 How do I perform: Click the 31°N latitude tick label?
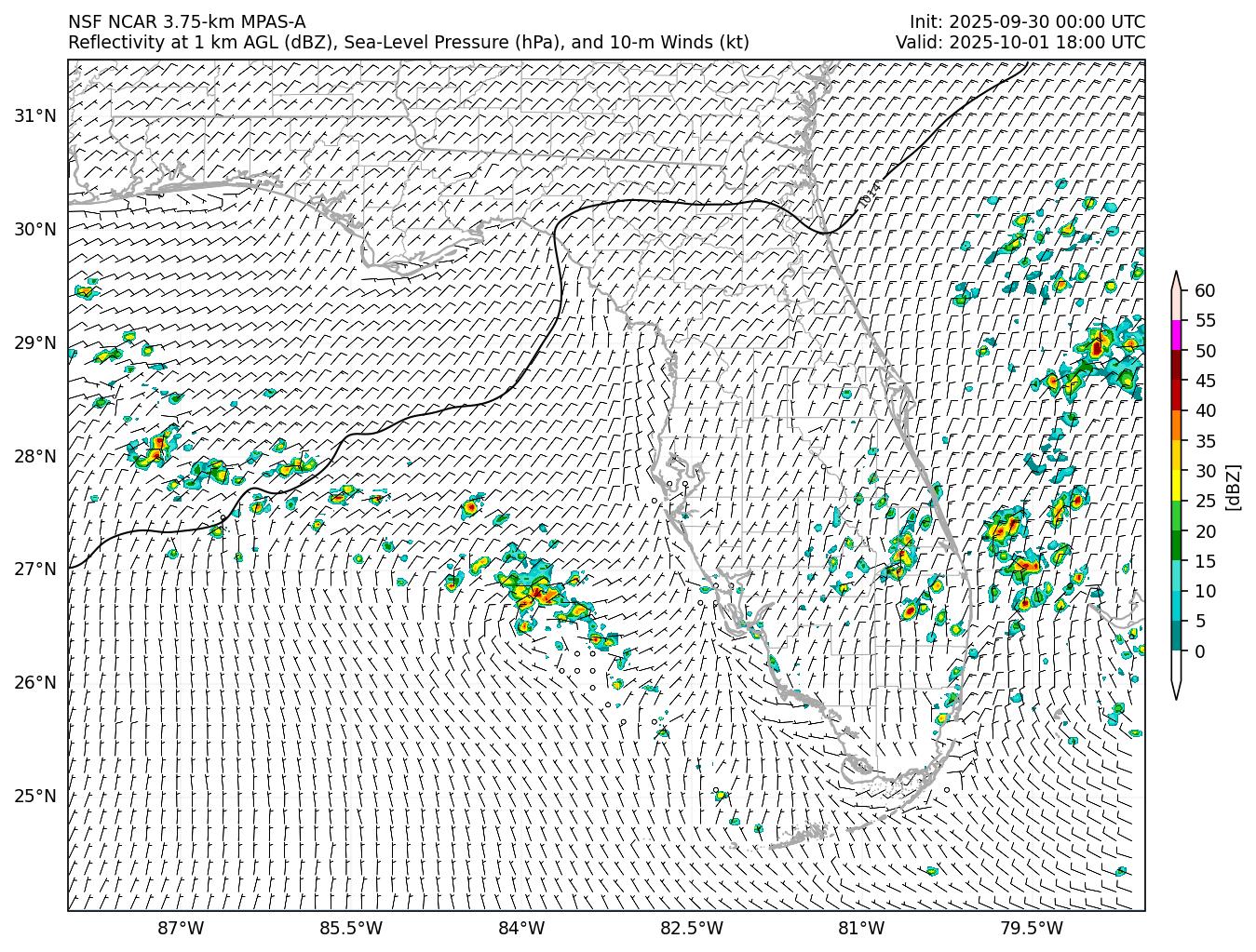(x=35, y=116)
